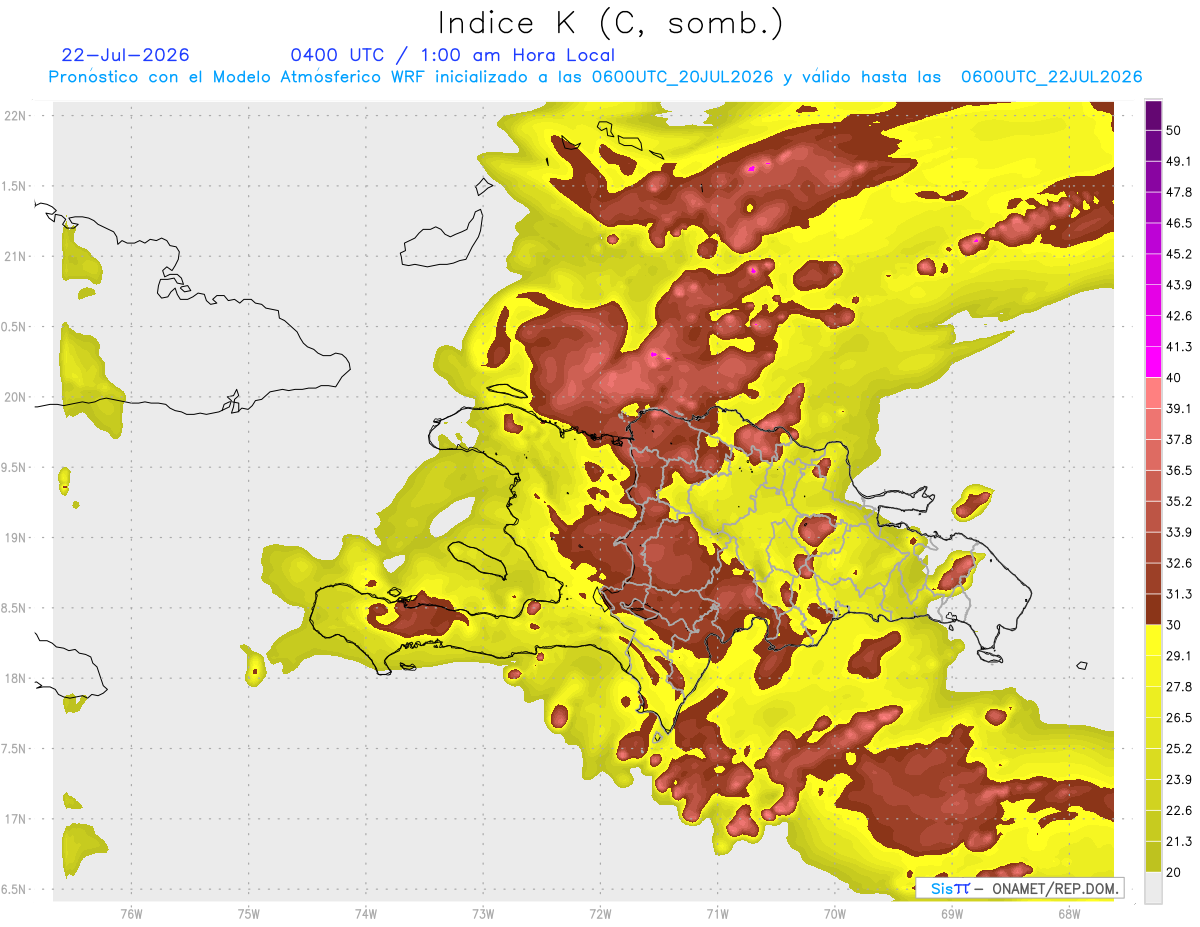Image resolution: width=1200 pixels, height=927 pixels.
Task: Click the "Pronostico con el Modelo Atmosferico WRF" subtitle line
Action: click(x=596, y=77)
